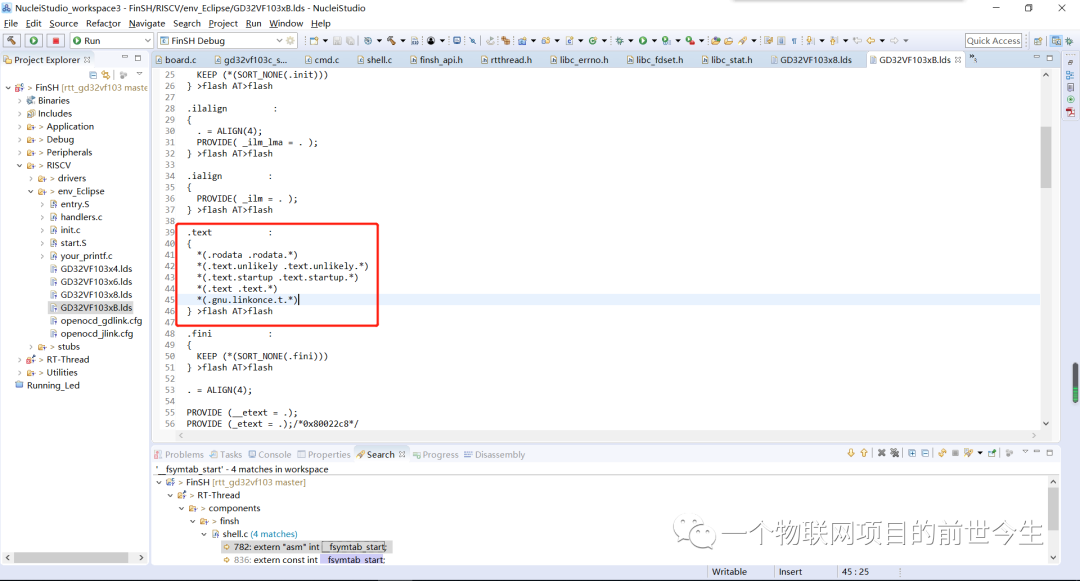
Task: Open the Refactor menu
Action: [103, 23]
